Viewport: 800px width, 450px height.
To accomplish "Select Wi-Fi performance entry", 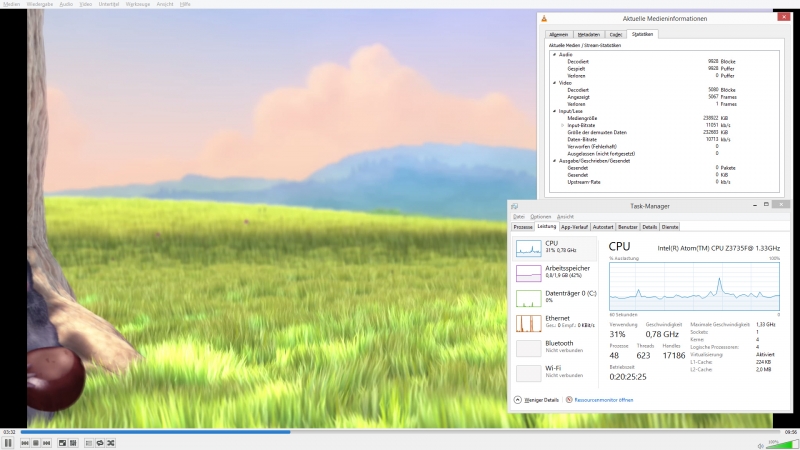I will [x=555, y=373].
